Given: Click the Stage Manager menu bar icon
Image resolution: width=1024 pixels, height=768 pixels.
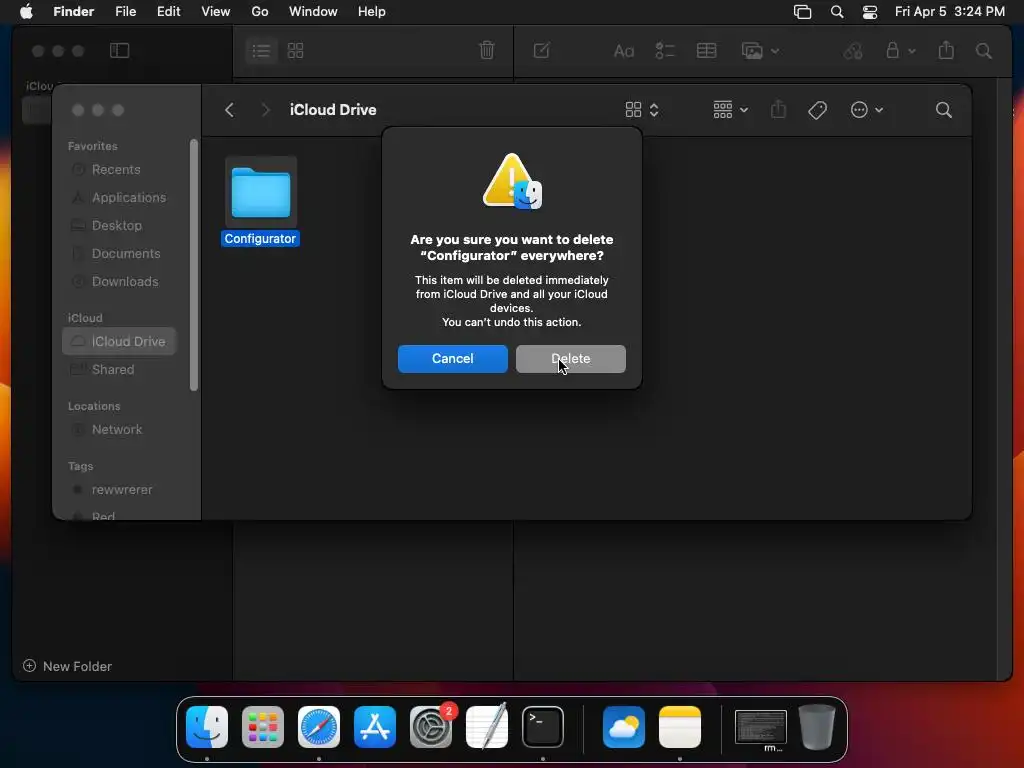Looking at the screenshot, I should tap(802, 12).
